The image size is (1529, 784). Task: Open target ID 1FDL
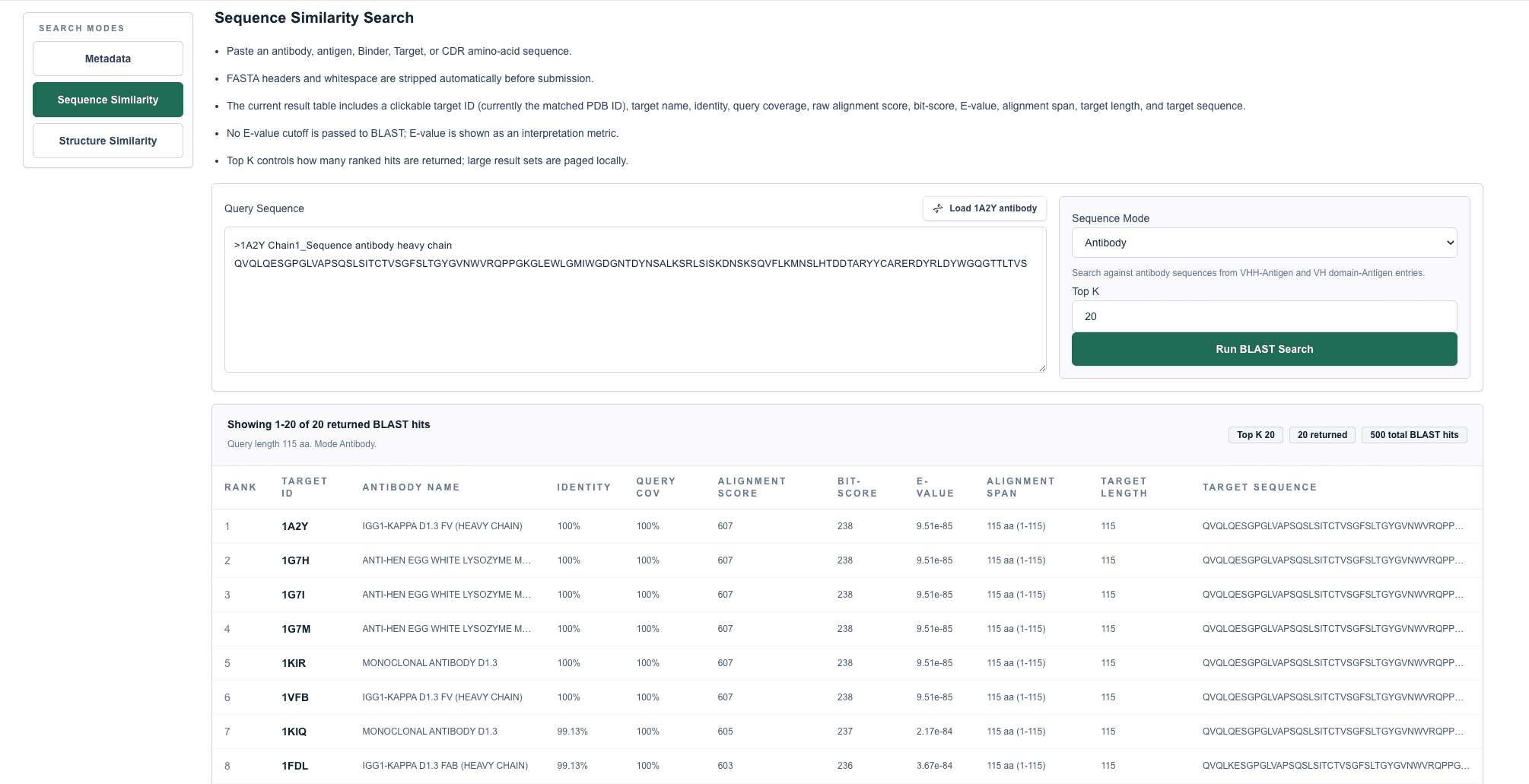coord(295,766)
